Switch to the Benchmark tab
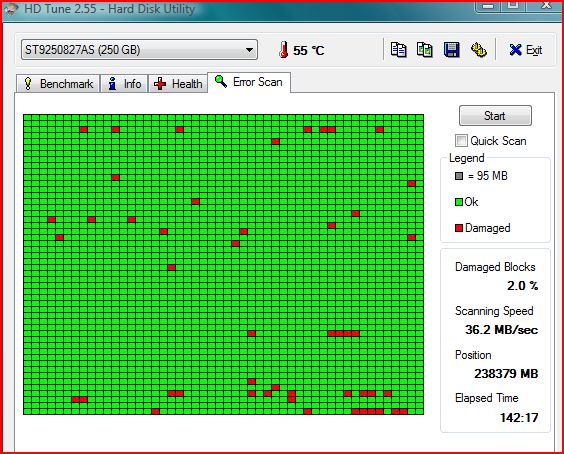The image size is (564, 454). pos(58,83)
